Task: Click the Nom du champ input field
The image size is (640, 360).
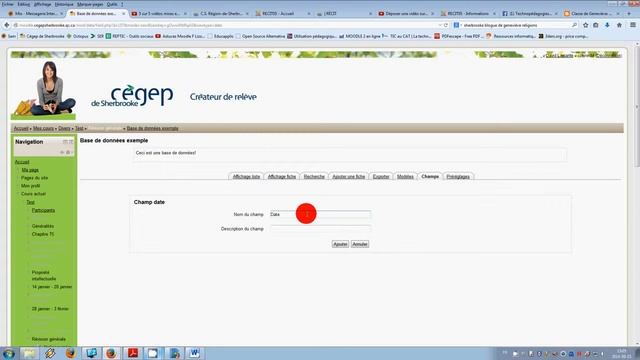Action: click(x=320, y=214)
